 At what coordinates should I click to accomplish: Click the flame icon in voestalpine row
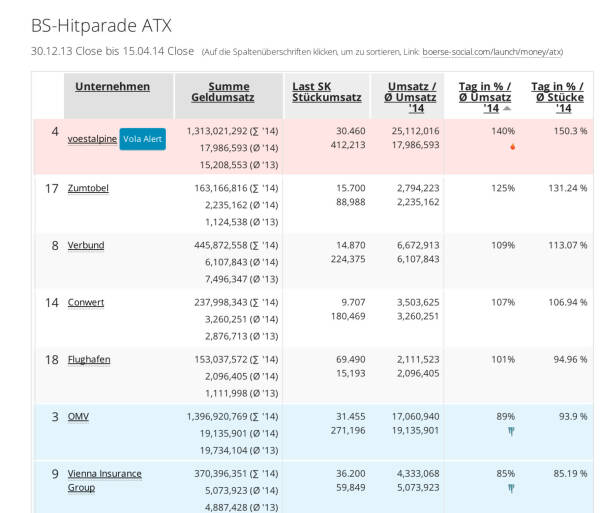tap(513, 147)
